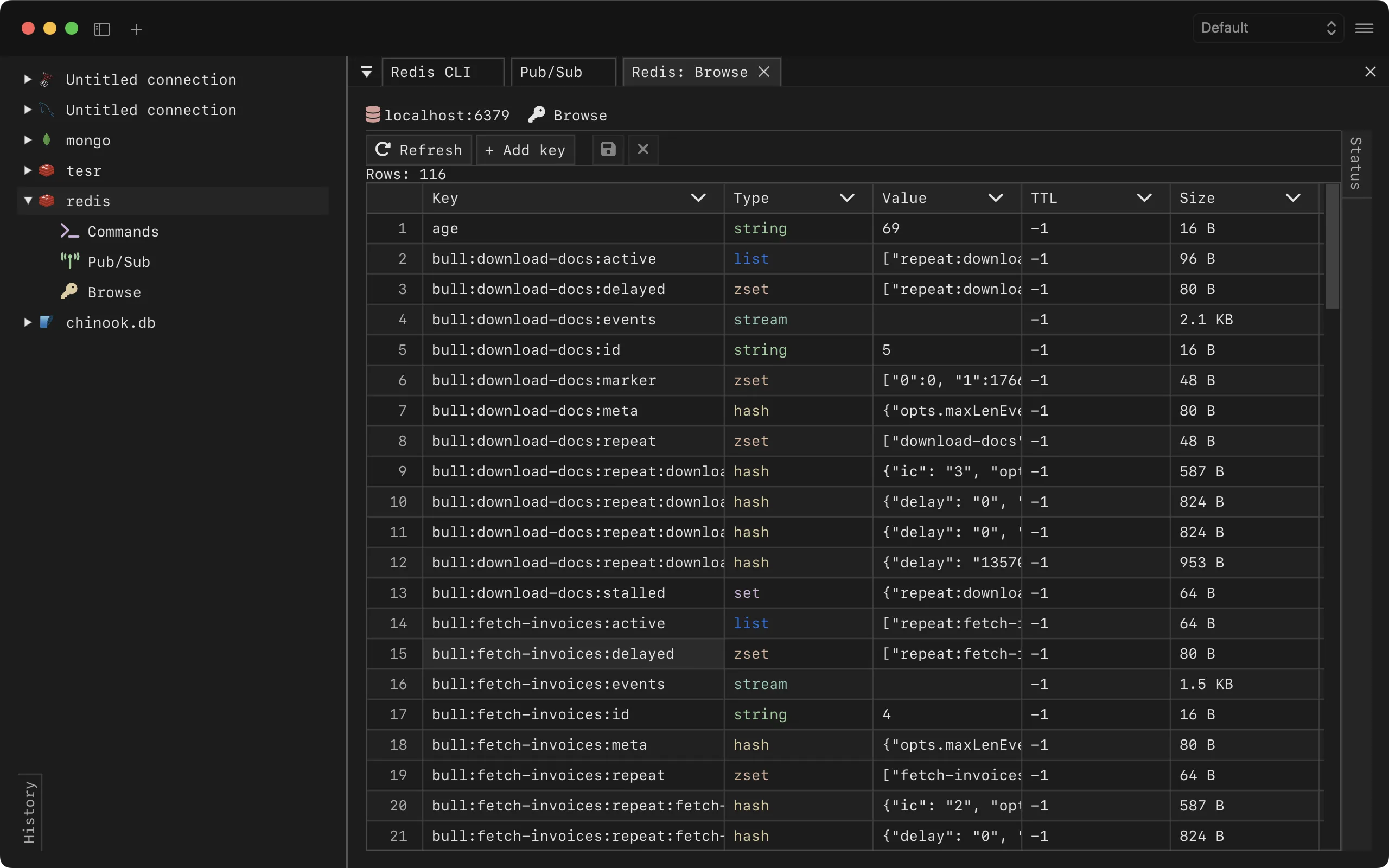Open the Key column dropdown arrow
Viewport: 1389px width, 868px height.
698,198
